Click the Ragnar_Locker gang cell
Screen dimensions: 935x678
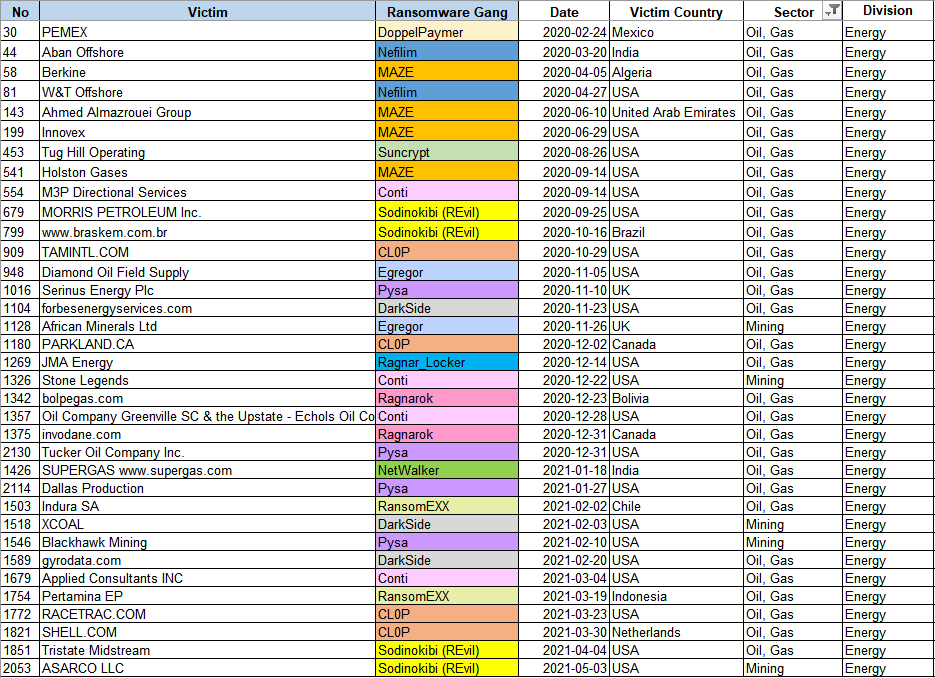[447, 362]
